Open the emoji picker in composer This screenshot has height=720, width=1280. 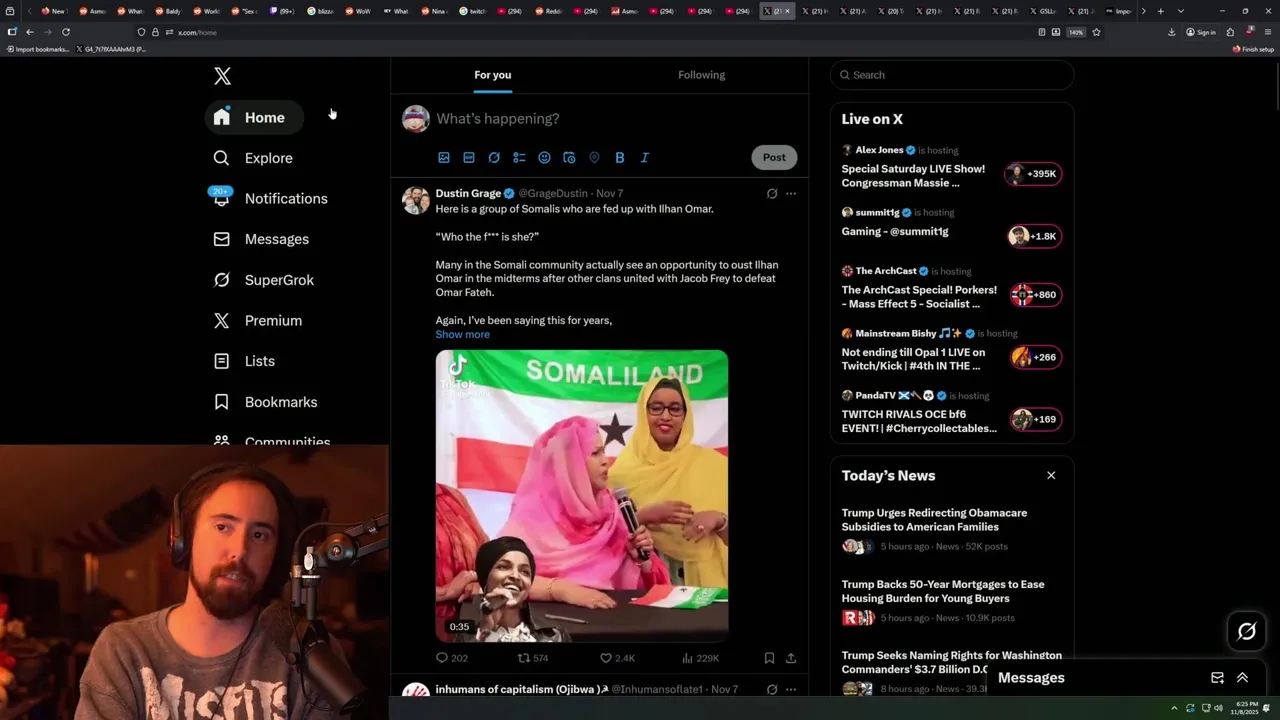544,158
